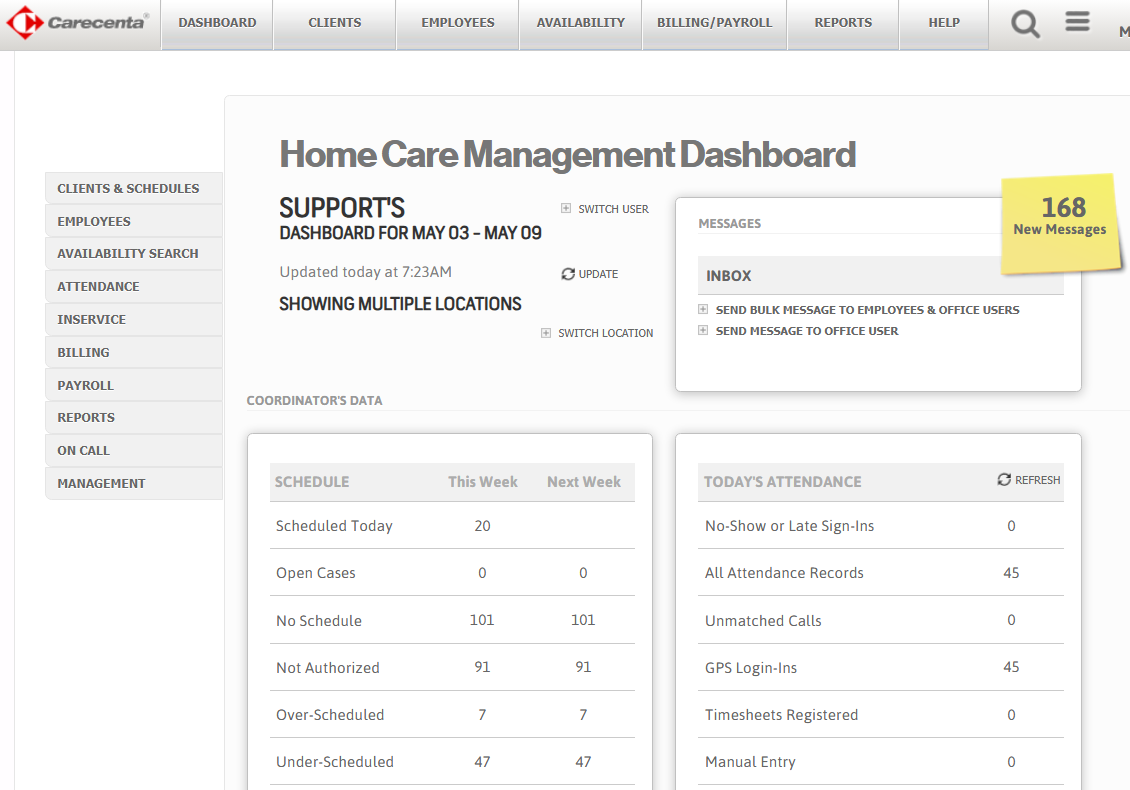Select Employees in the sidebar
Screen dimensions: 1130x790
(134, 221)
